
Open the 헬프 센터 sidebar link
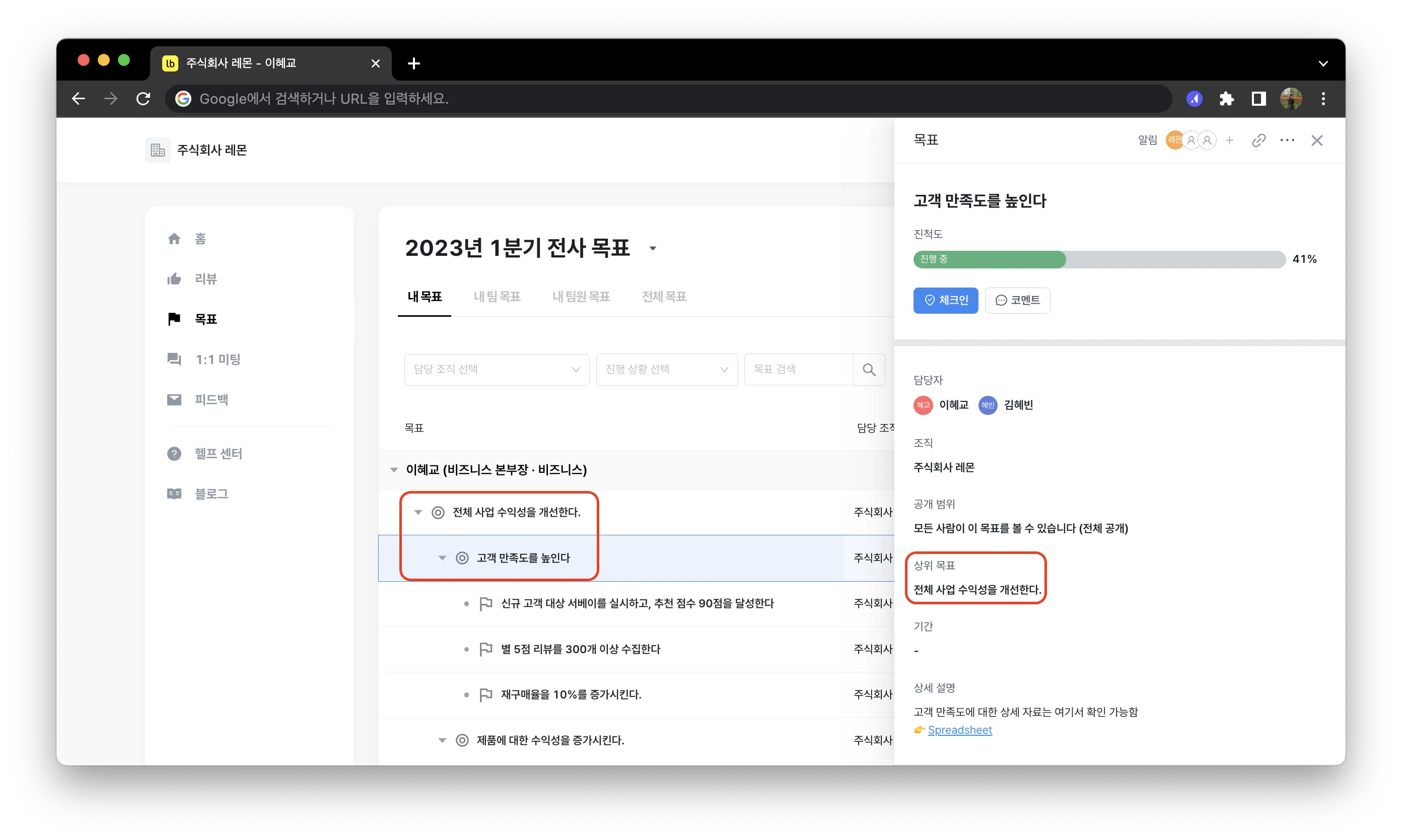pos(204,453)
